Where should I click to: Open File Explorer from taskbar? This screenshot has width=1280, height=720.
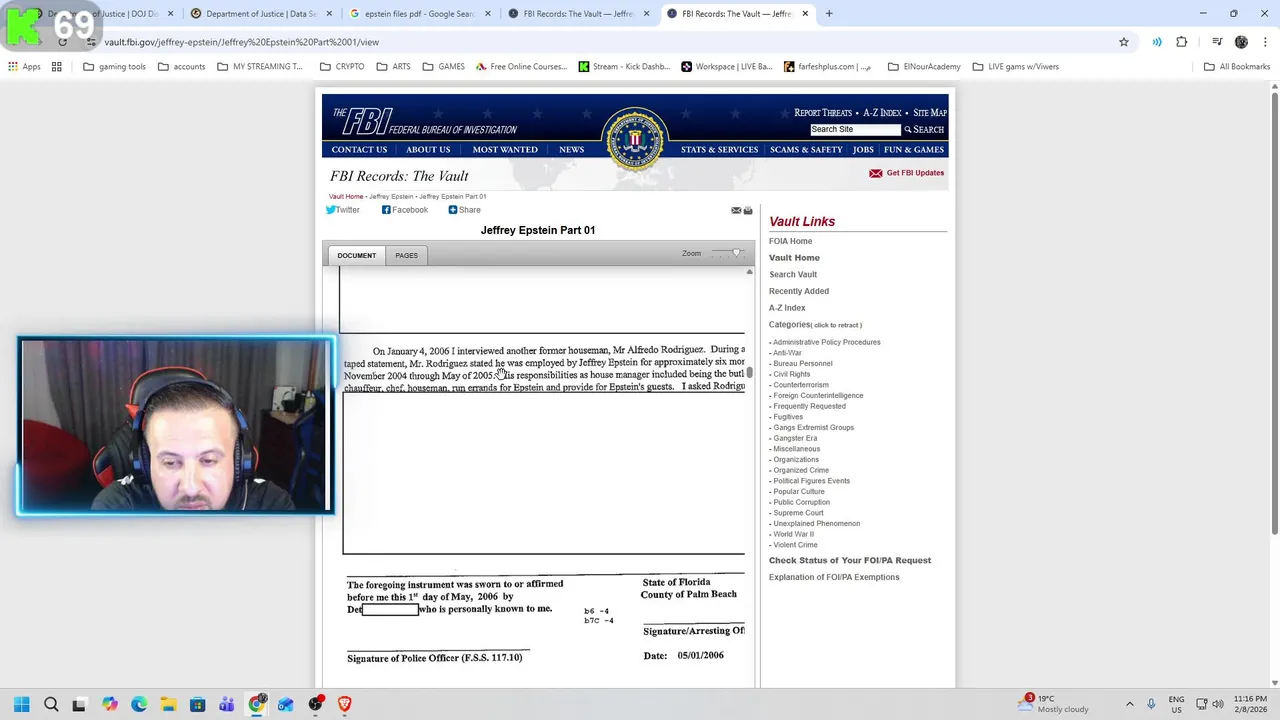(x=168, y=705)
